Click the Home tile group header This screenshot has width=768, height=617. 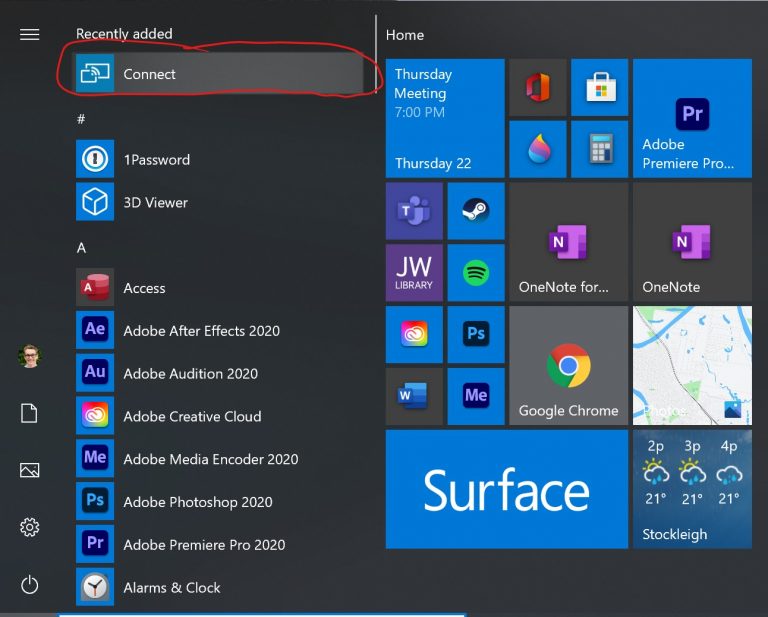[x=405, y=35]
